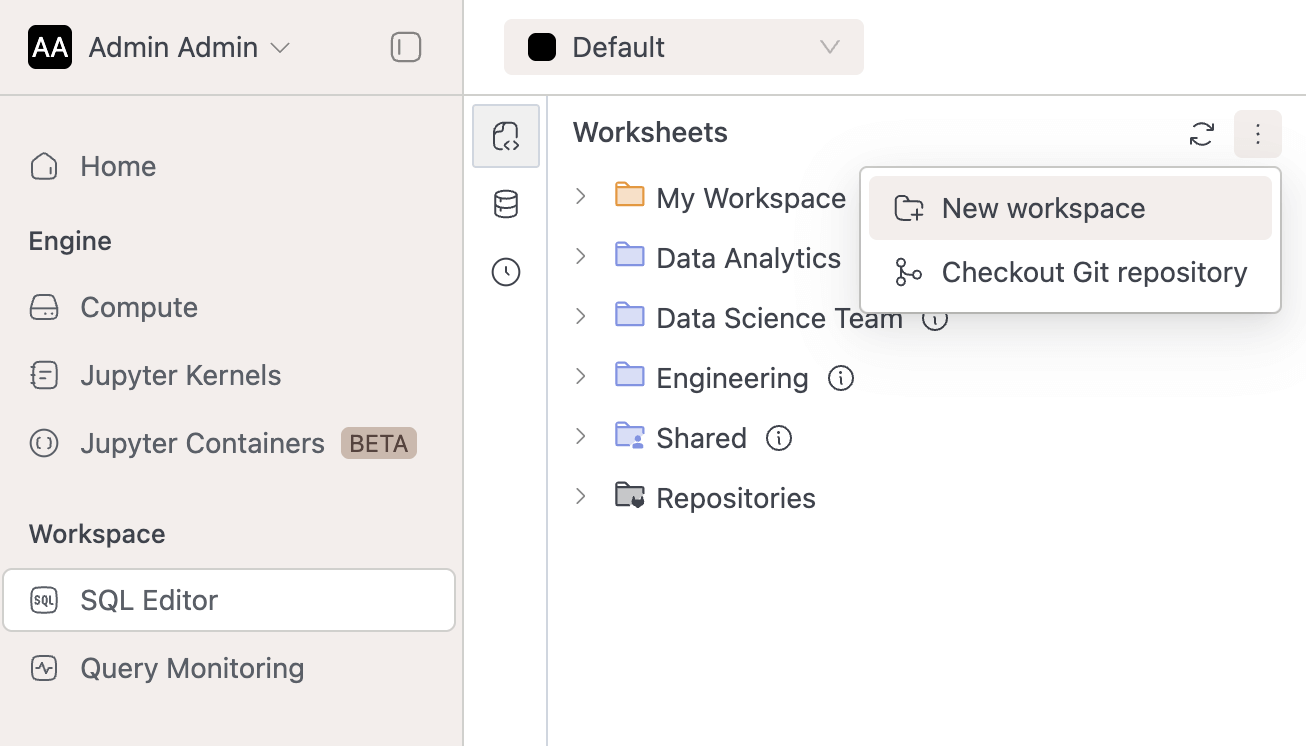Choose Checkout Git repository menu item
The width and height of the screenshot is (1306, 746).
tap(1070, 272)
